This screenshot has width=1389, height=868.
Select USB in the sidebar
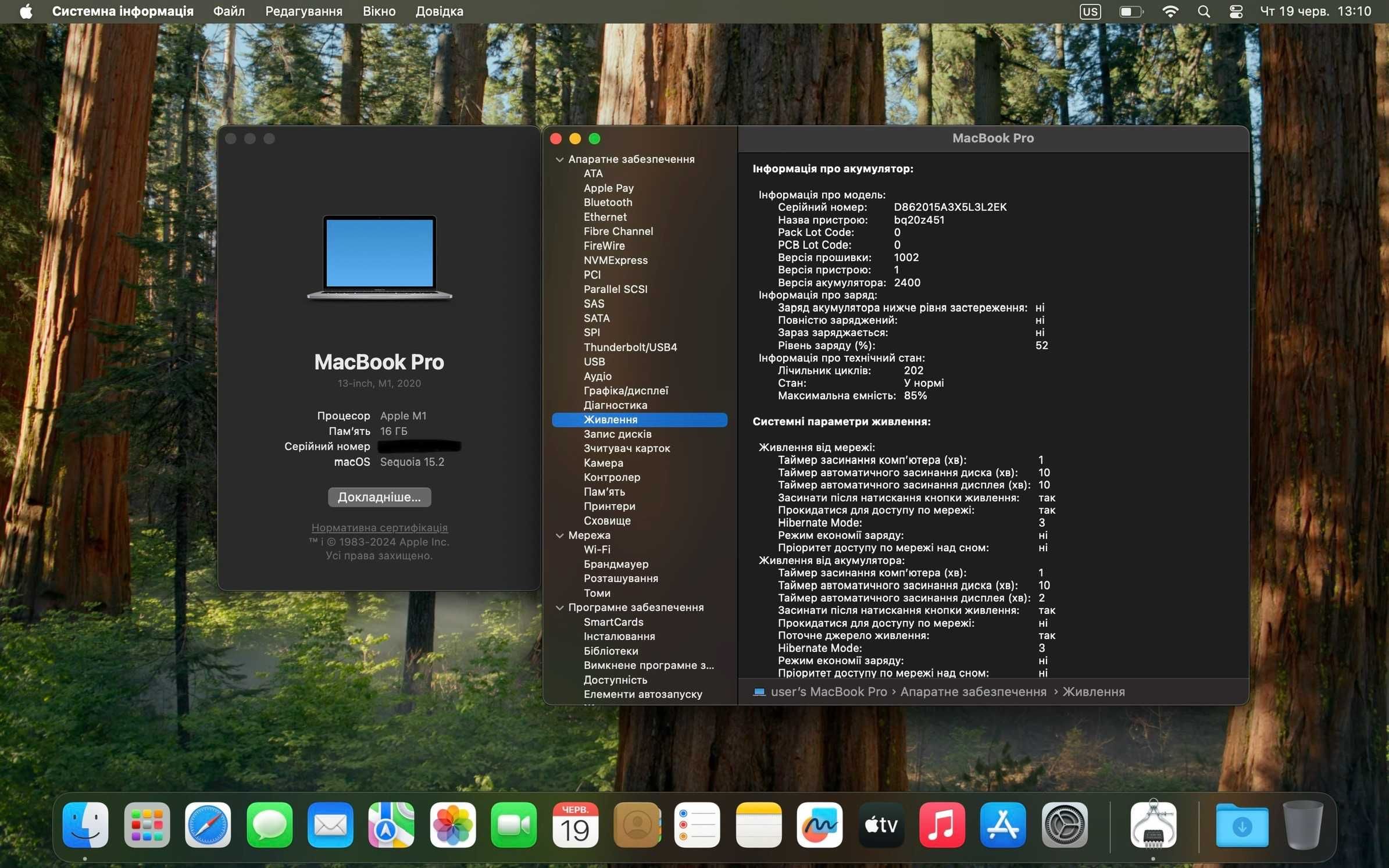(x=594, y=362)
